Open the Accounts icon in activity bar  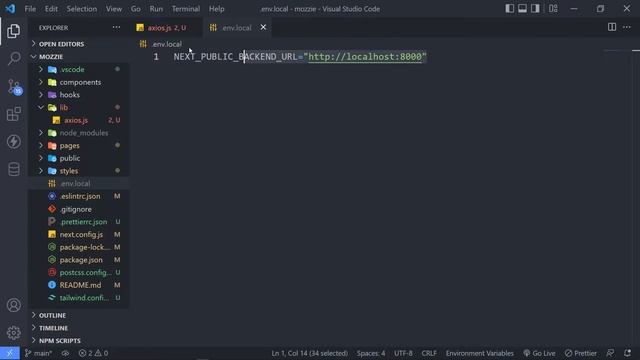(13, 305)
